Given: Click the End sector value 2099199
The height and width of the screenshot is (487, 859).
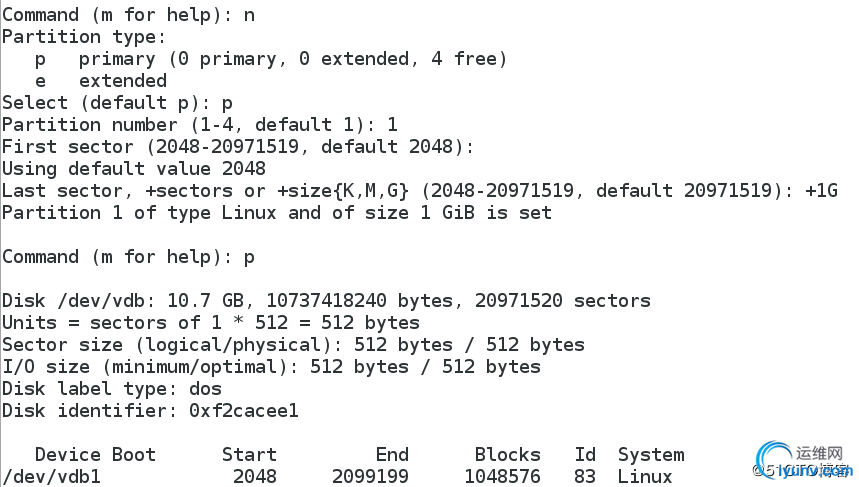Looking at the screenshot, I should [x=370, y=476].
